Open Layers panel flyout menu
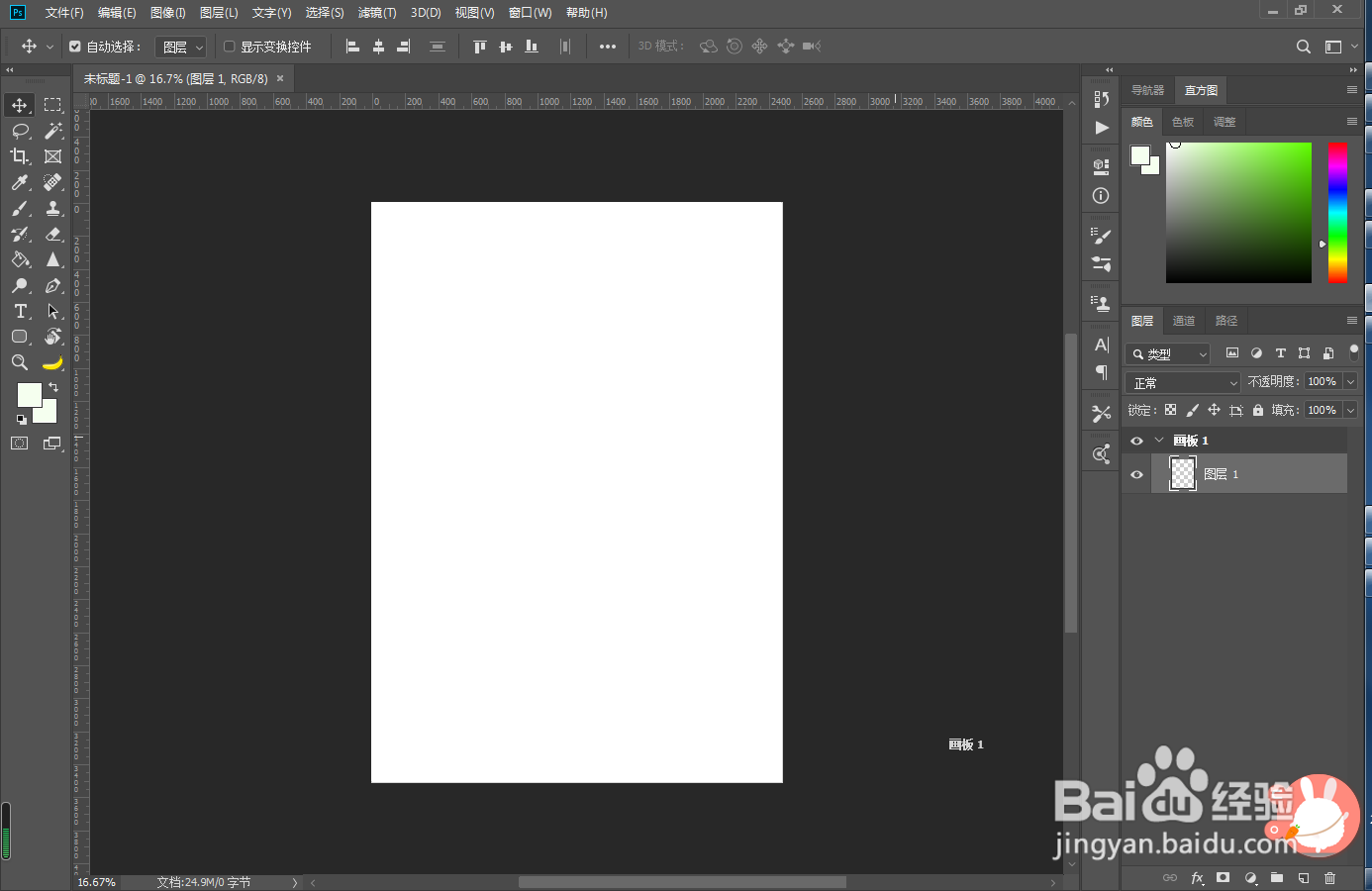 click(x=1352, y=321)
